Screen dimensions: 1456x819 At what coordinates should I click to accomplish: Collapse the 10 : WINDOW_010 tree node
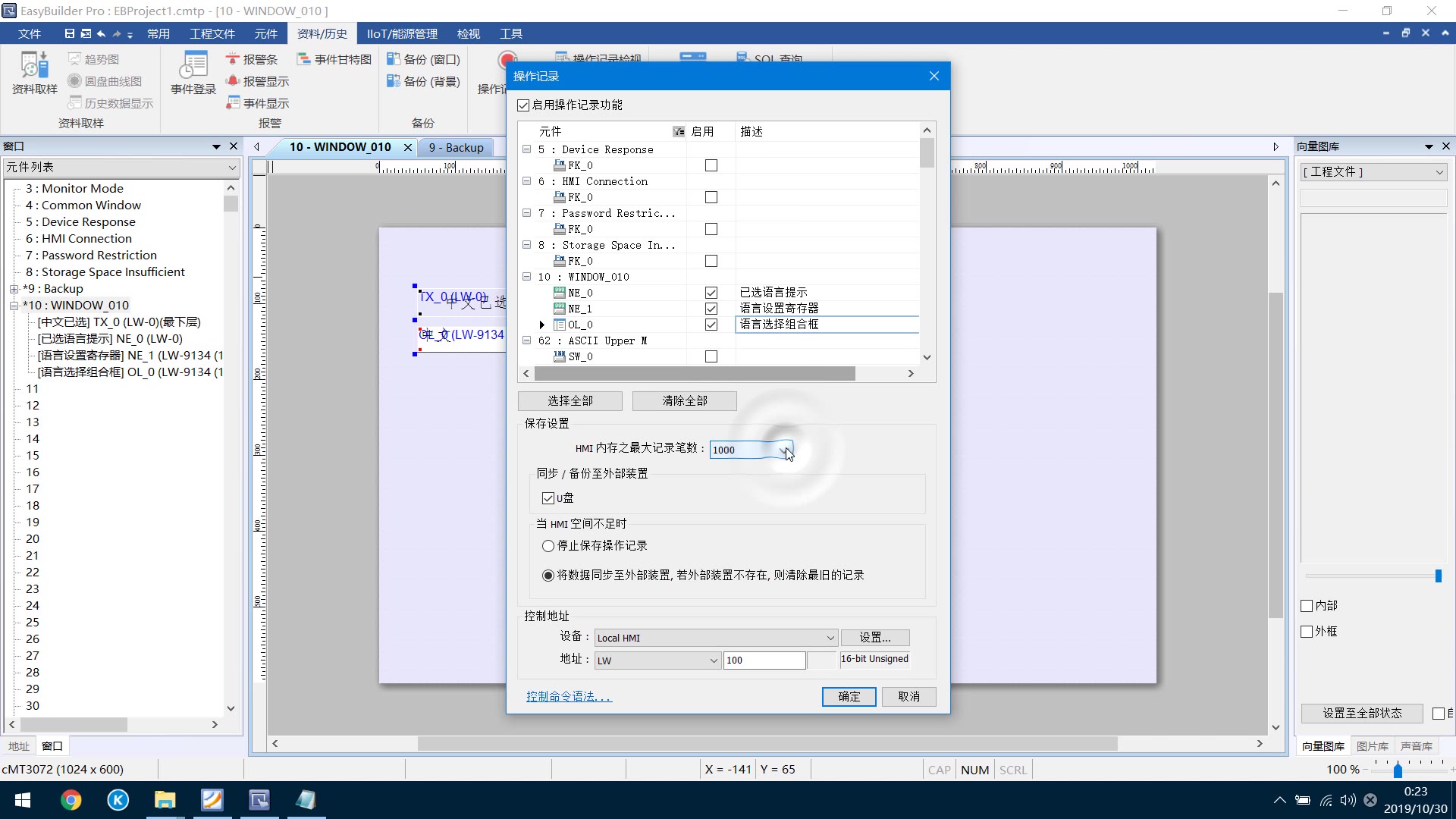[x=526, y=277]
